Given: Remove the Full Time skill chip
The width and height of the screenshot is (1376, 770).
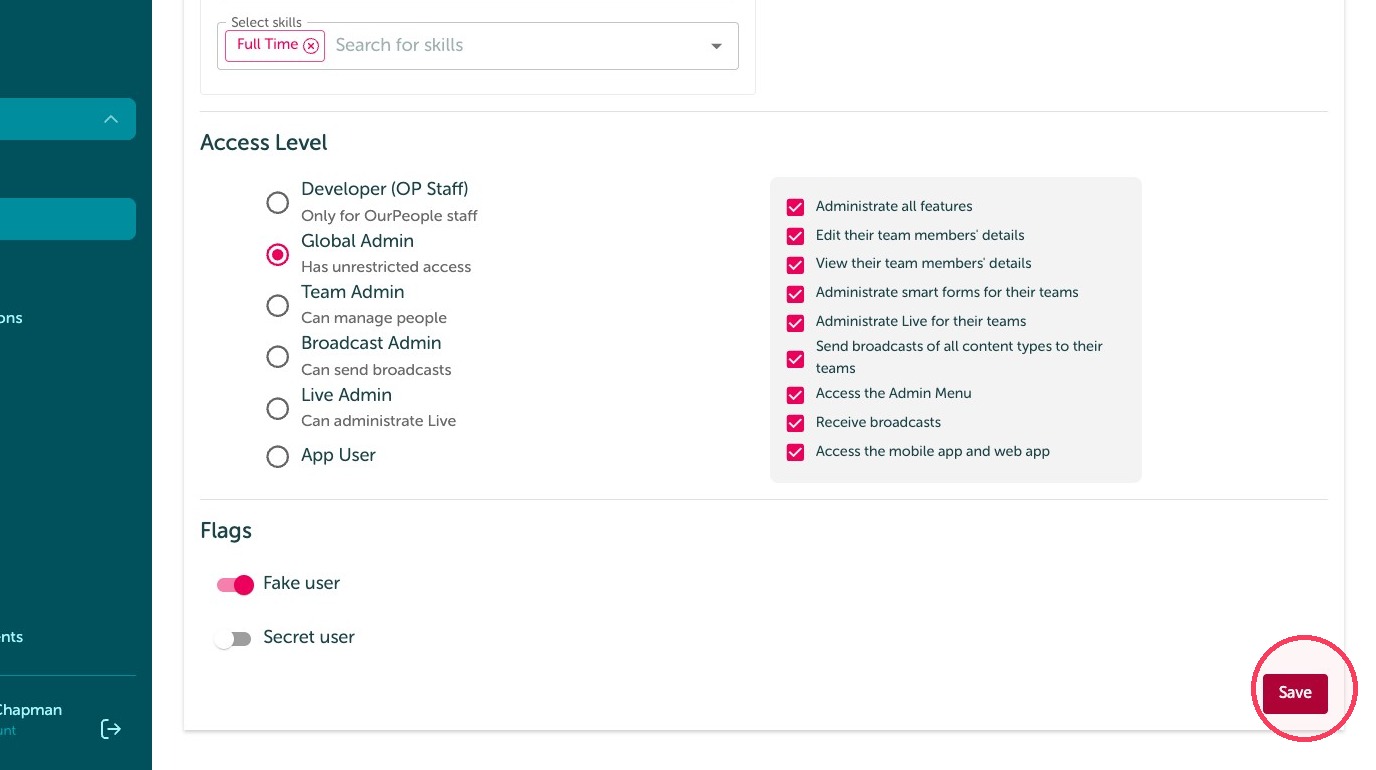Looking at the screenshot, I should coord(311,45).
